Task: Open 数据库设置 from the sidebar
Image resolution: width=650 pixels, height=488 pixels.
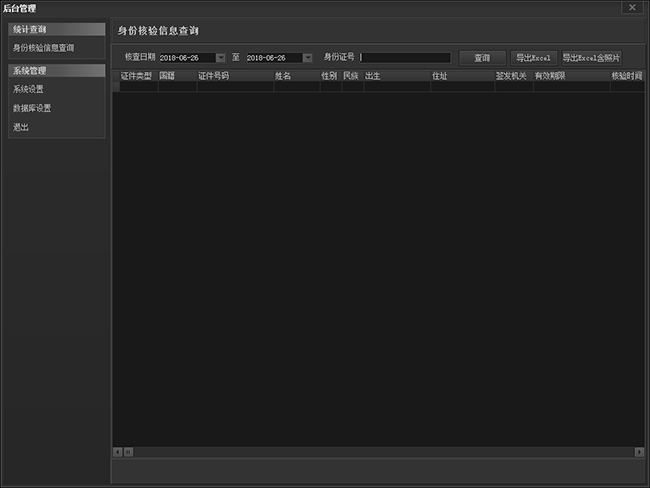Action: pyautogui.click(x=32, y=108)
